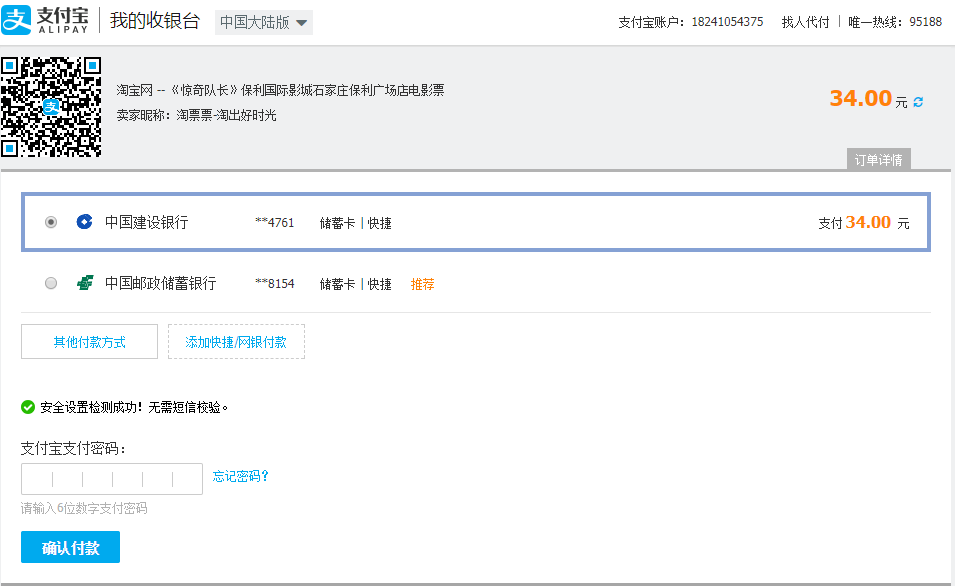Click the 忘记密码? link
The height and width of the screenshot is (586, 955).
click(x=241, y=476)
